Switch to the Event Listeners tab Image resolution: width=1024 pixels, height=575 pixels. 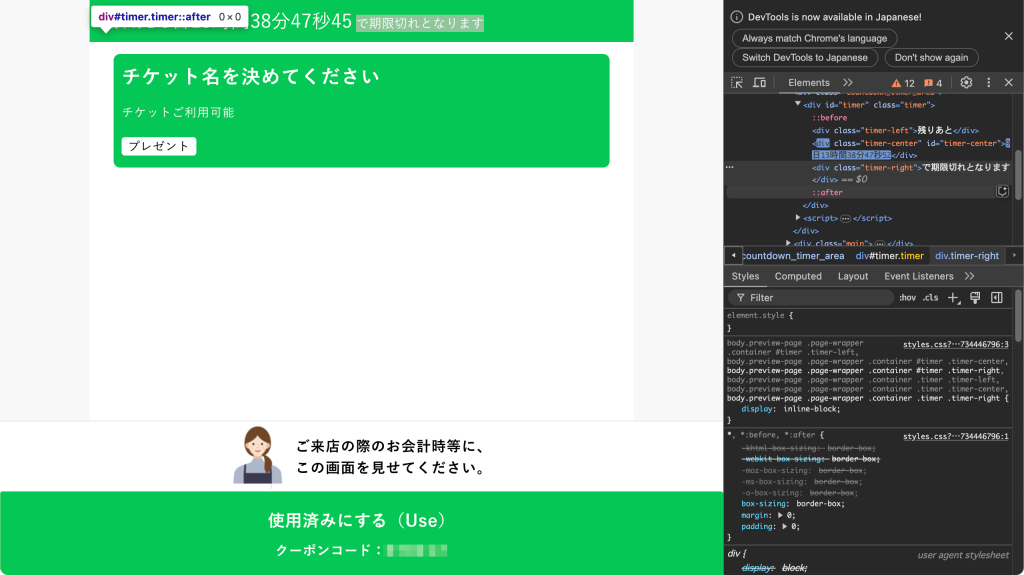[918, 276]
